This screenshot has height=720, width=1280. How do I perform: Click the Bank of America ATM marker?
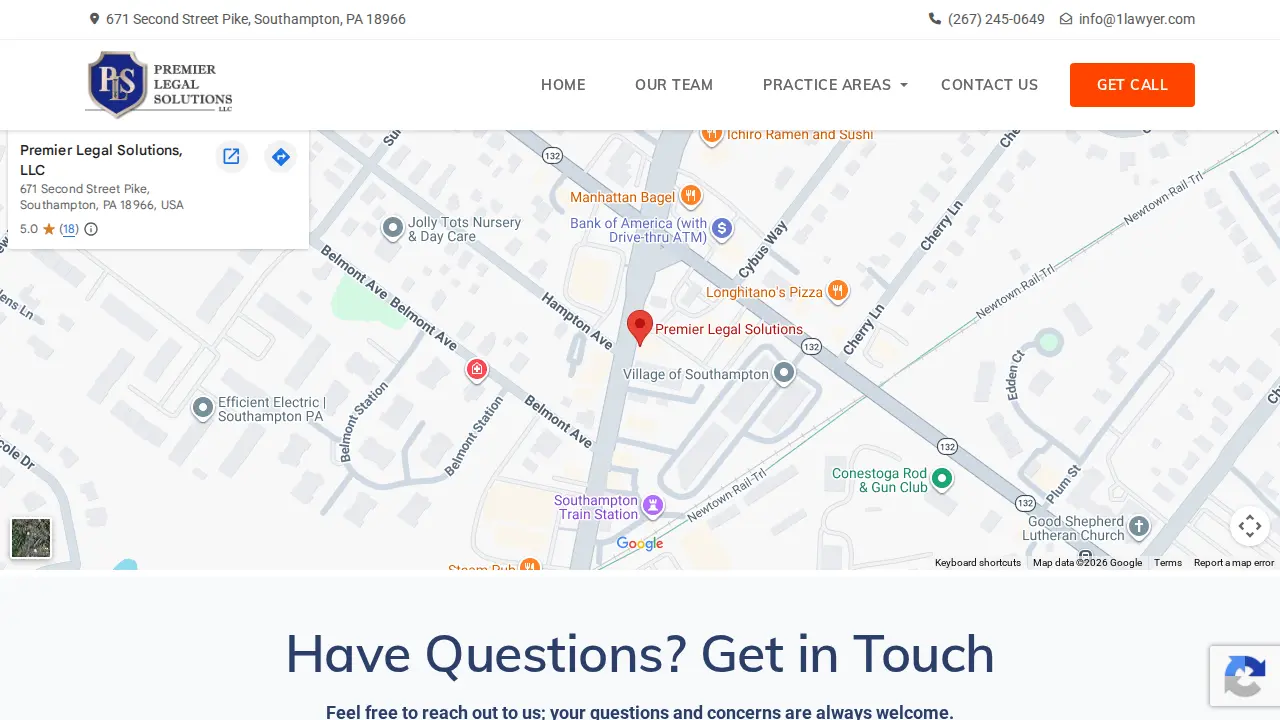(722, 230)
